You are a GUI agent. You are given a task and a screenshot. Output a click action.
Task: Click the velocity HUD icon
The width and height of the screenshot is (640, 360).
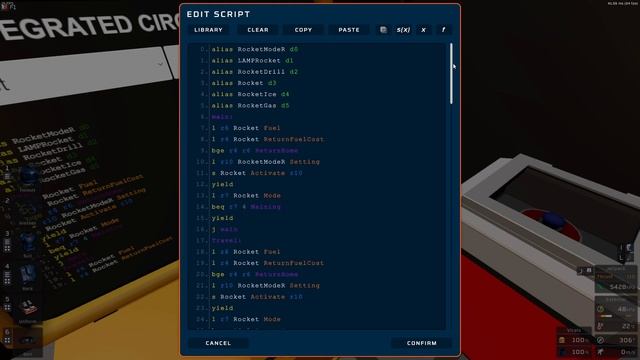[x=600, y=351]
